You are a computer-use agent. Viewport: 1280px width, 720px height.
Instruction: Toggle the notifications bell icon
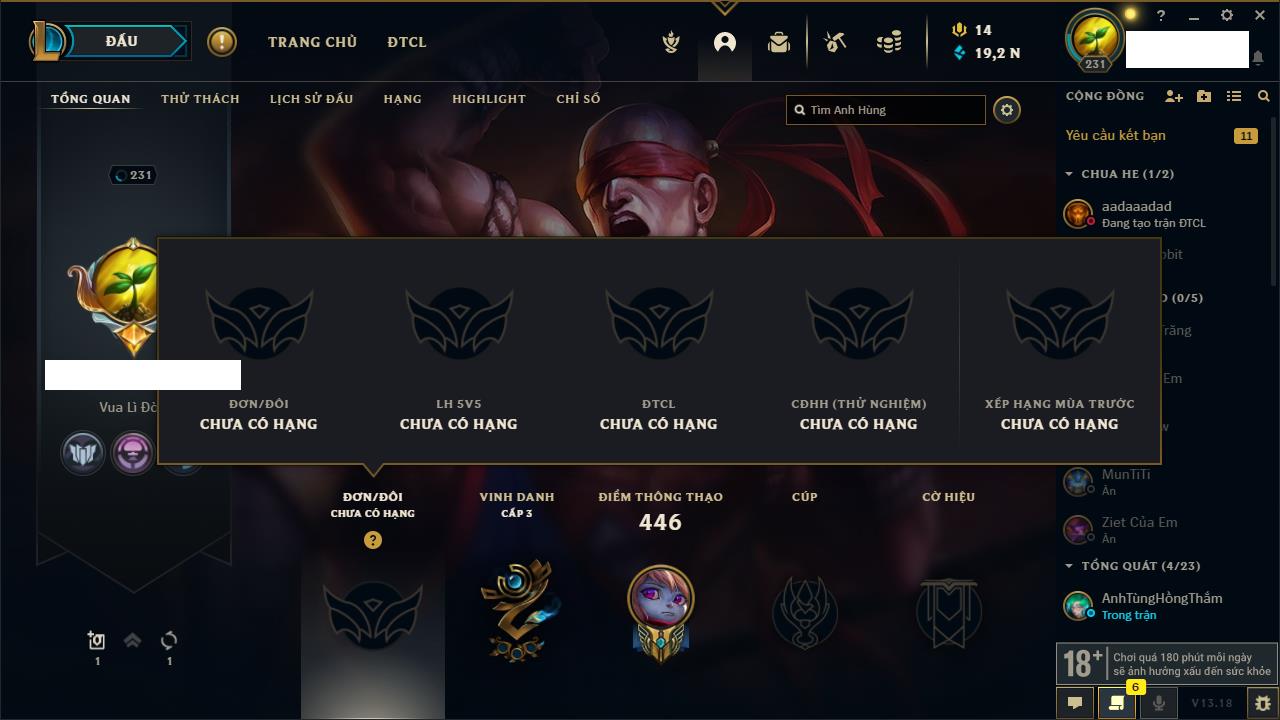click(1257, 58)
